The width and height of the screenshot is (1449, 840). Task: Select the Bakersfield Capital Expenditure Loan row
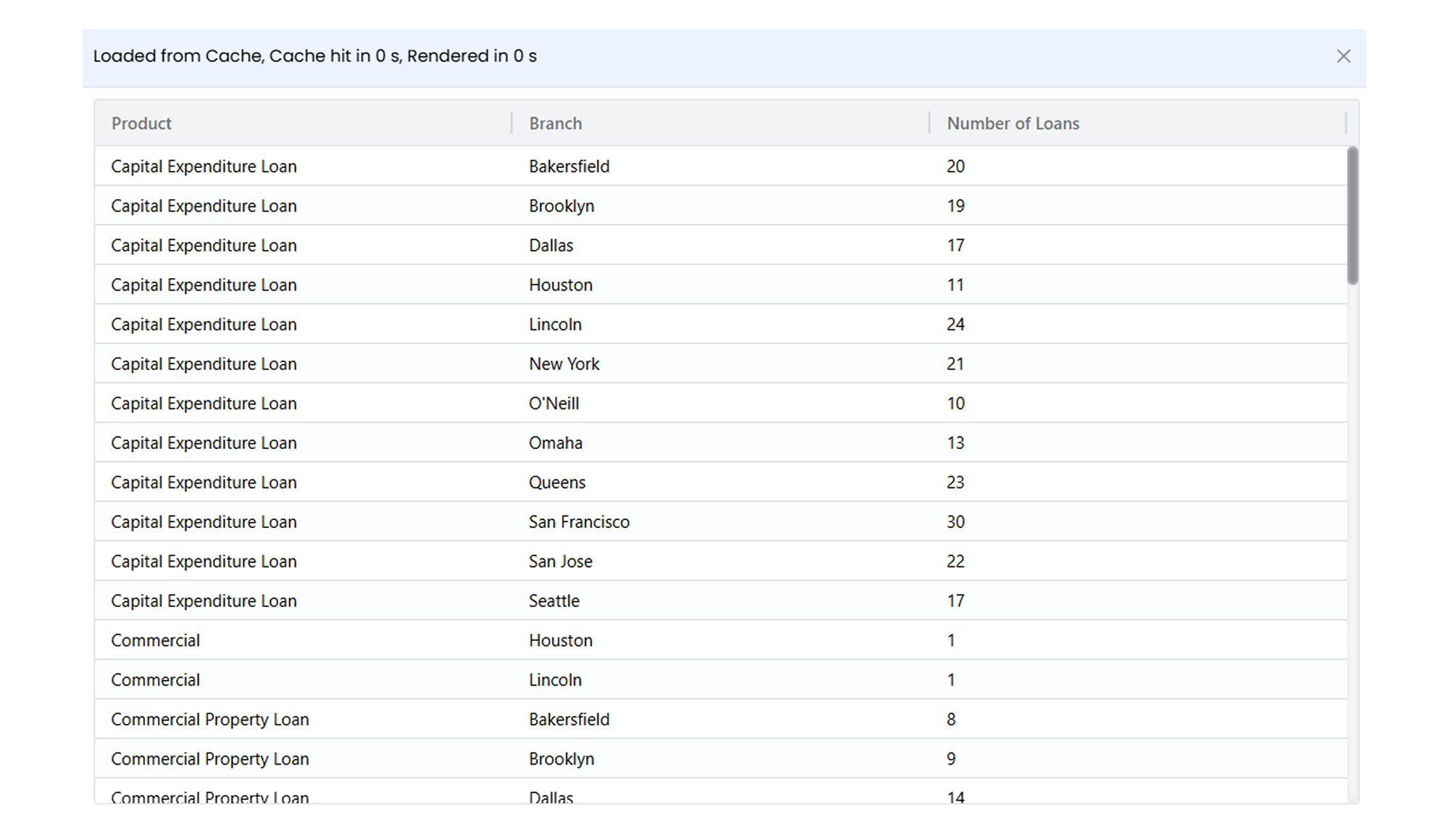(204, 167)
